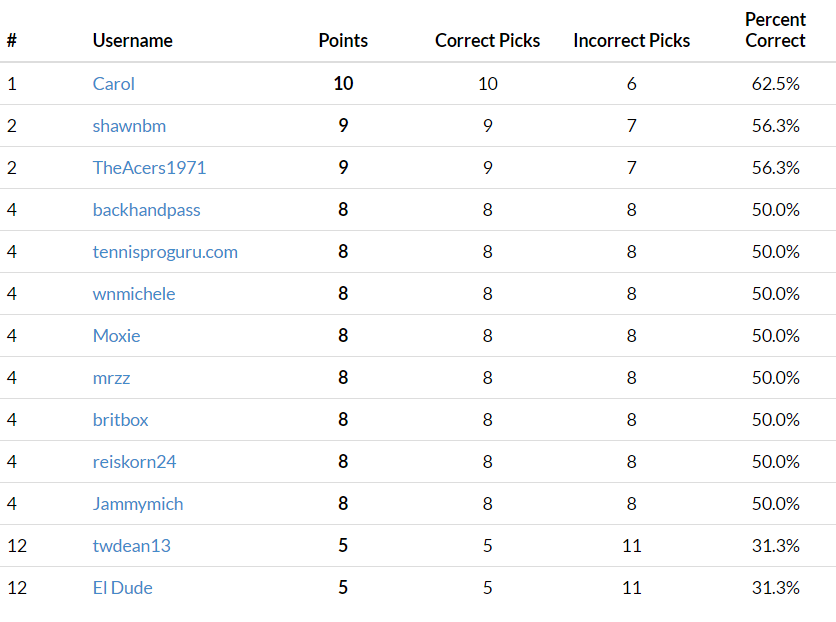
Task: Open britbox user link
Action: point(120,420)
